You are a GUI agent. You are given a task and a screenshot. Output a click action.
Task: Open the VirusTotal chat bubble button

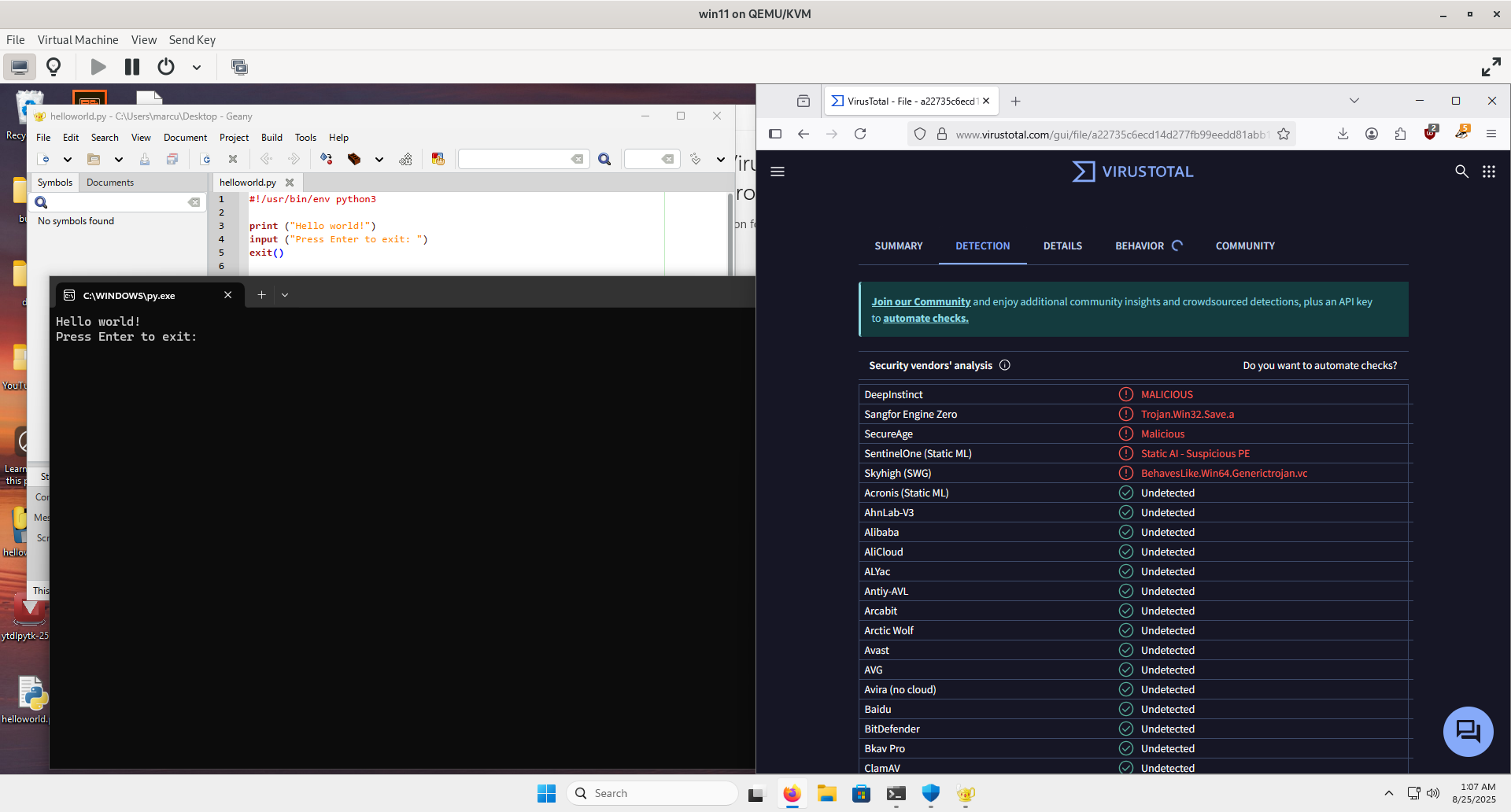pyautogui.click(x=1468, y=732)
